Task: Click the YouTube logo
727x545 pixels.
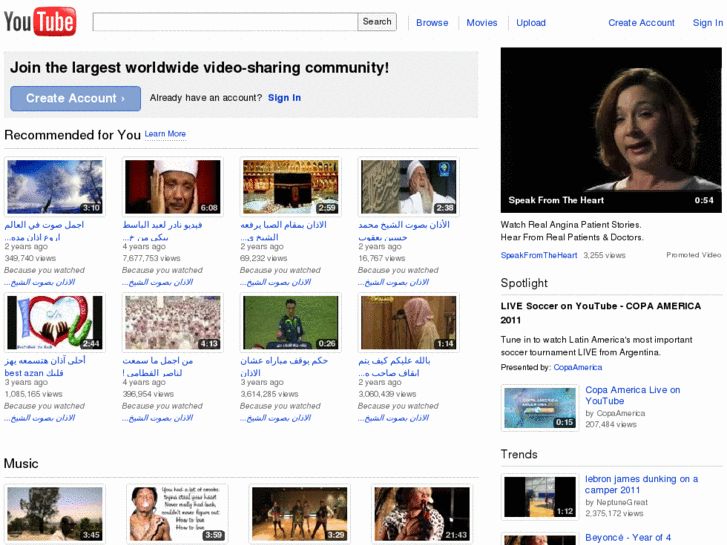Action: [40, 21]
